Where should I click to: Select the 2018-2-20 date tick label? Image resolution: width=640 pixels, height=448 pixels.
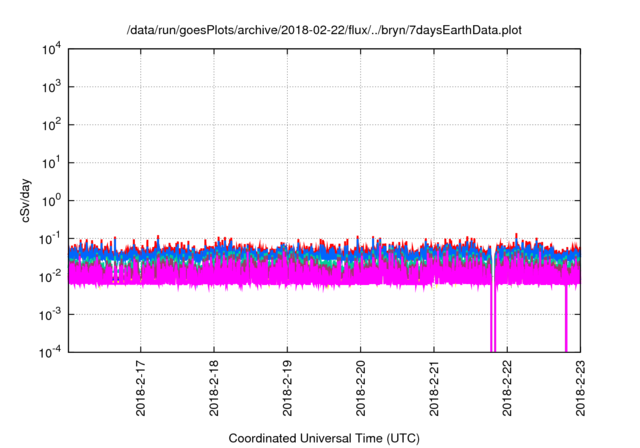coord(360,388)
